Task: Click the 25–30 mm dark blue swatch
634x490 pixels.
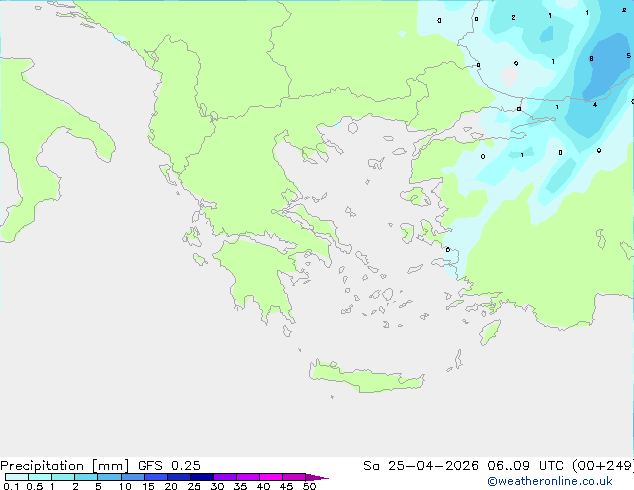Action: (202, 477)
